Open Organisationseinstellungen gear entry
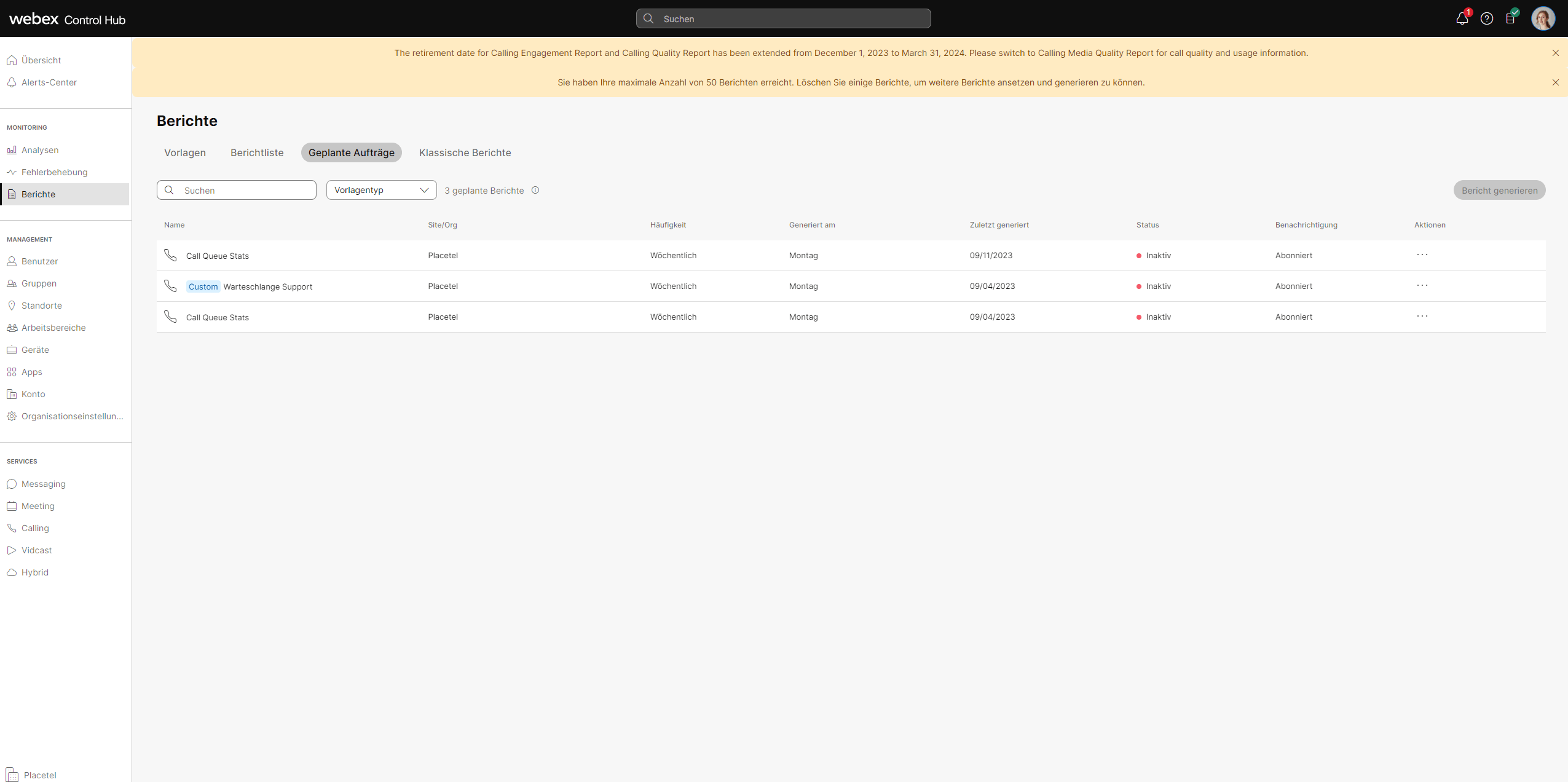 (72, 416)
